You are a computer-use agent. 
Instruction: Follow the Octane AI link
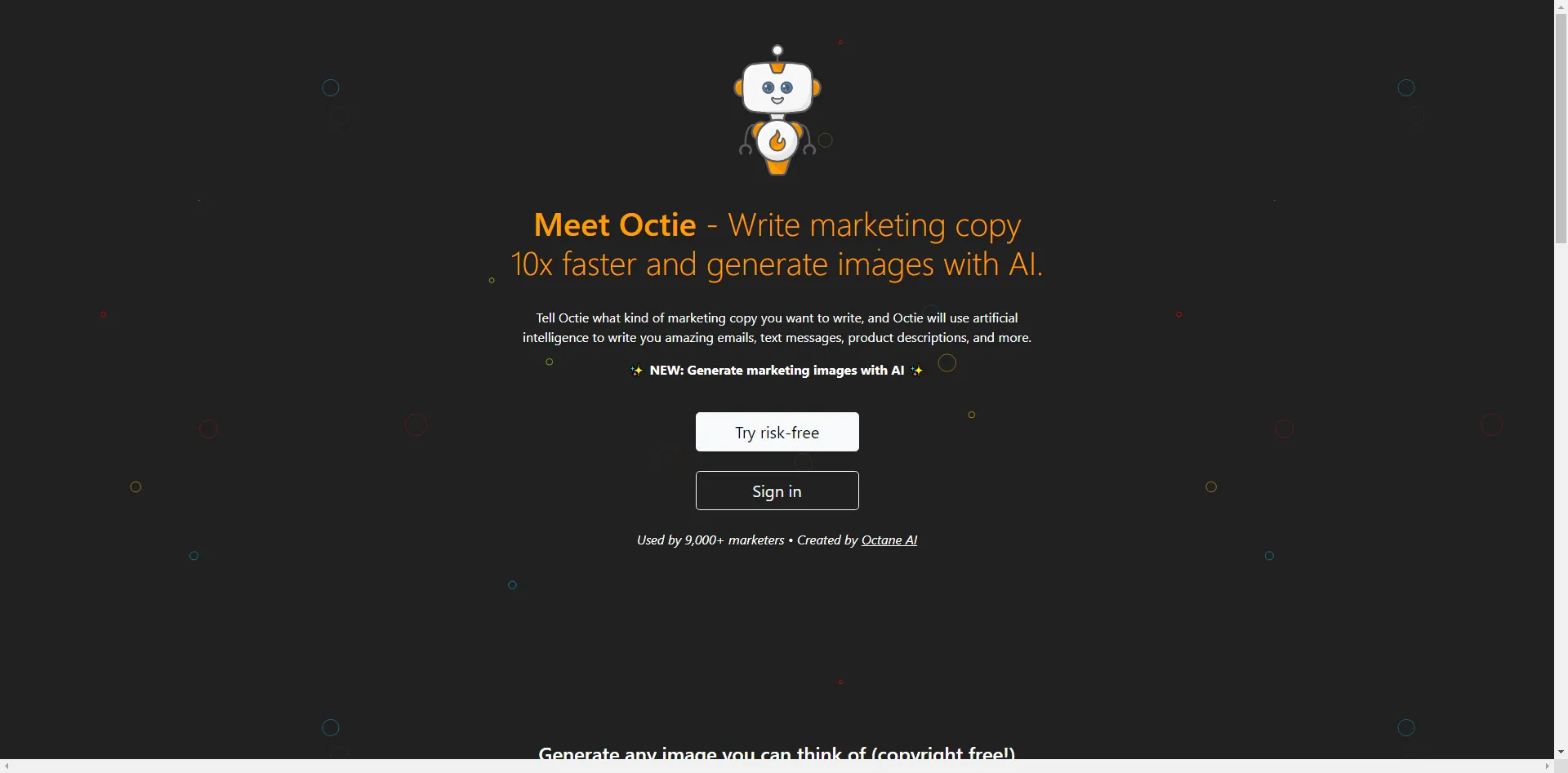[x=889, y=540]
